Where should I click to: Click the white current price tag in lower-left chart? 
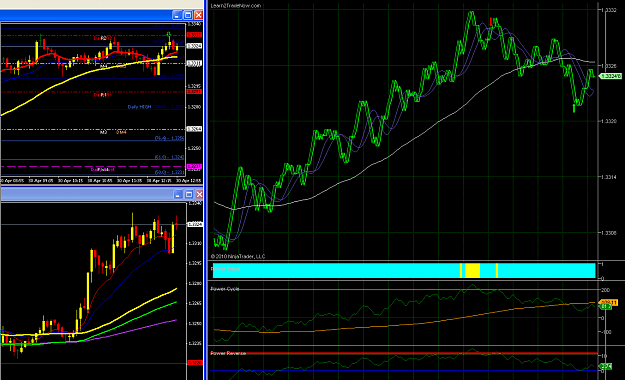point(195,224)
